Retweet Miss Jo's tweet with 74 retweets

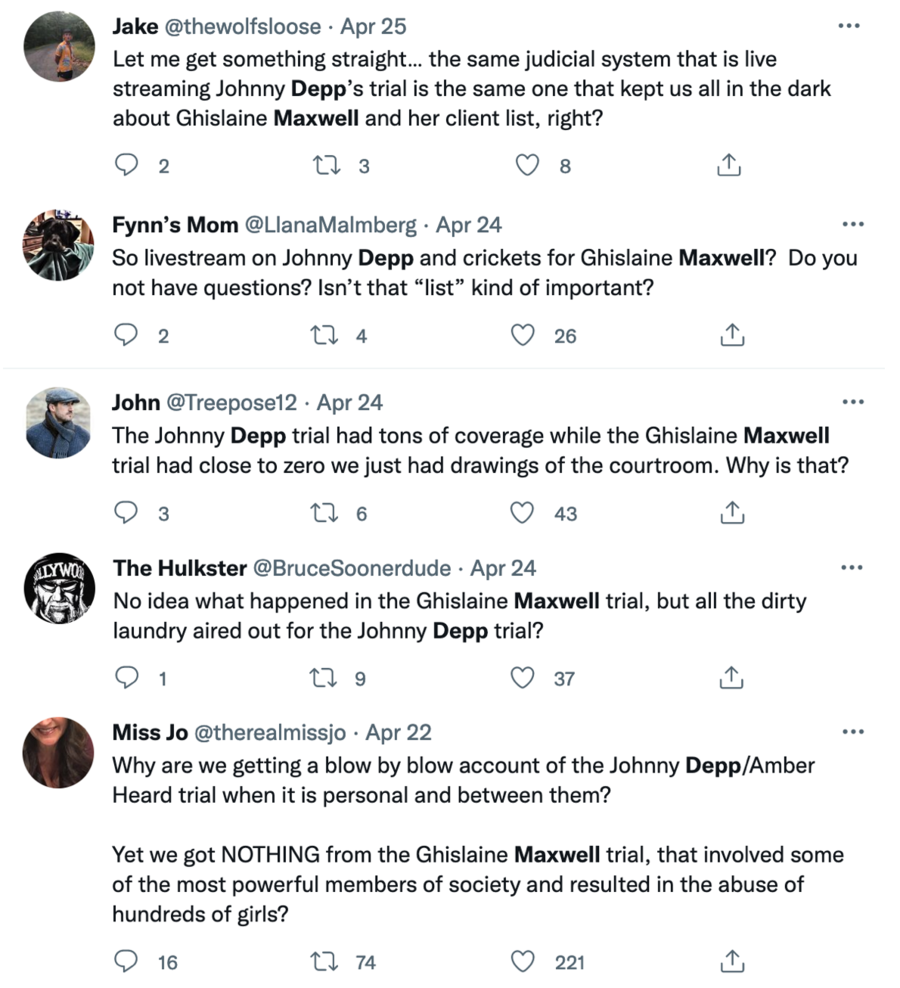pyautogui.click(x=326, y=962)
